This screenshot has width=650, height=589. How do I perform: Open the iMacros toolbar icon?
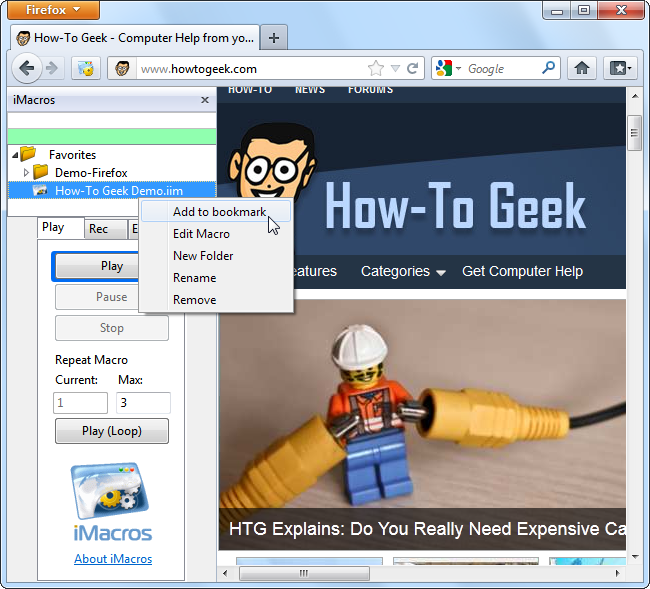[86, 68]
